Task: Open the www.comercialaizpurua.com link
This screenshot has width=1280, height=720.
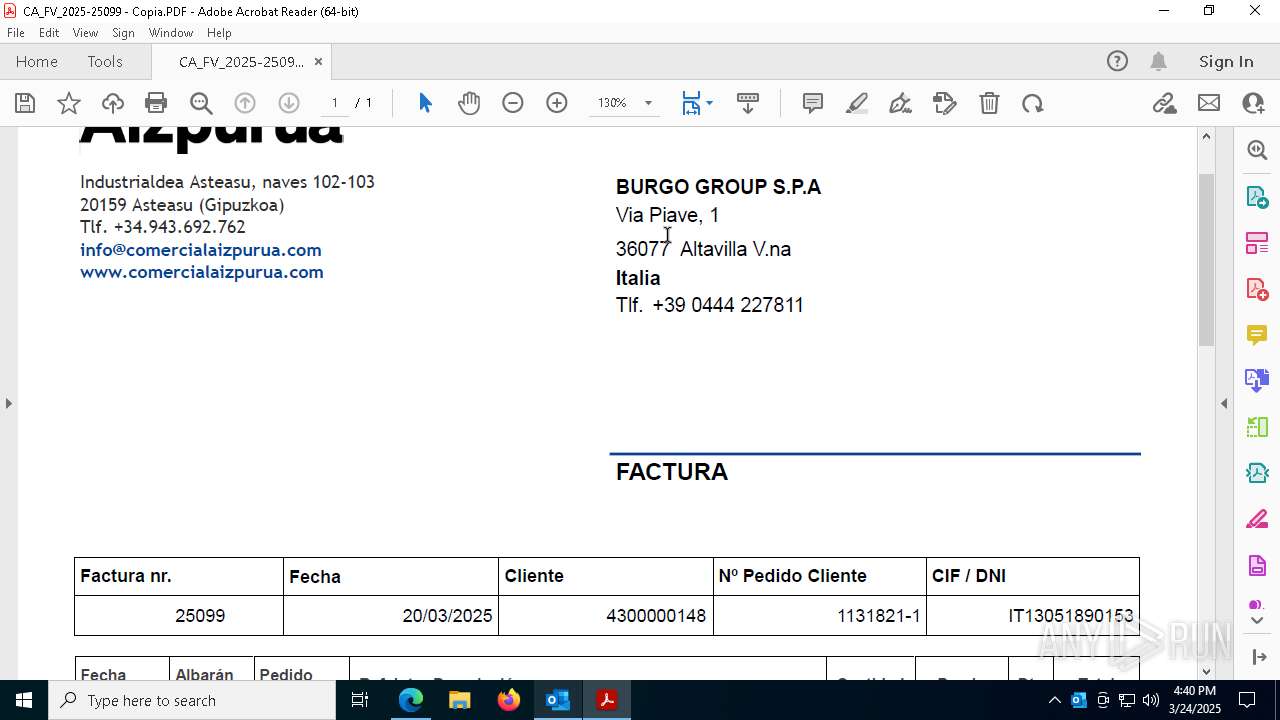Action: pyautogui.click(x=202, y=272)
